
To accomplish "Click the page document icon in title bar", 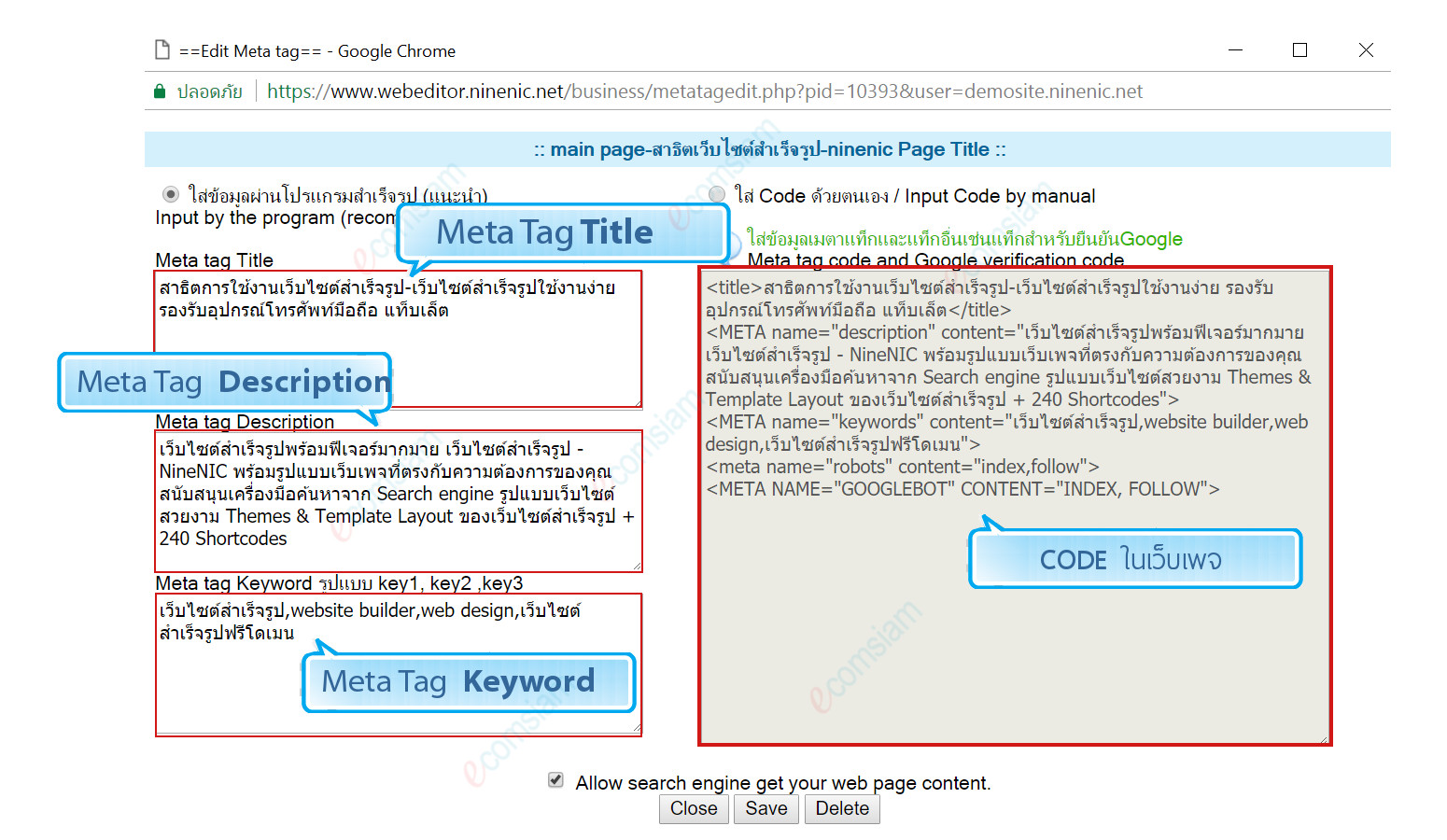I will tap(162, 50).
